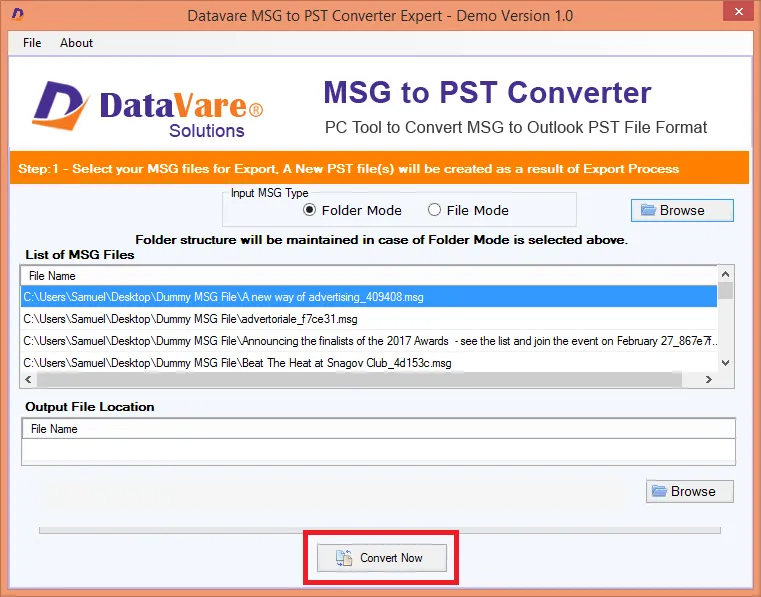Click the conversion progress bar
Image resolution: width=761 pixels, height=597 pixels.
tap(380, 530)
